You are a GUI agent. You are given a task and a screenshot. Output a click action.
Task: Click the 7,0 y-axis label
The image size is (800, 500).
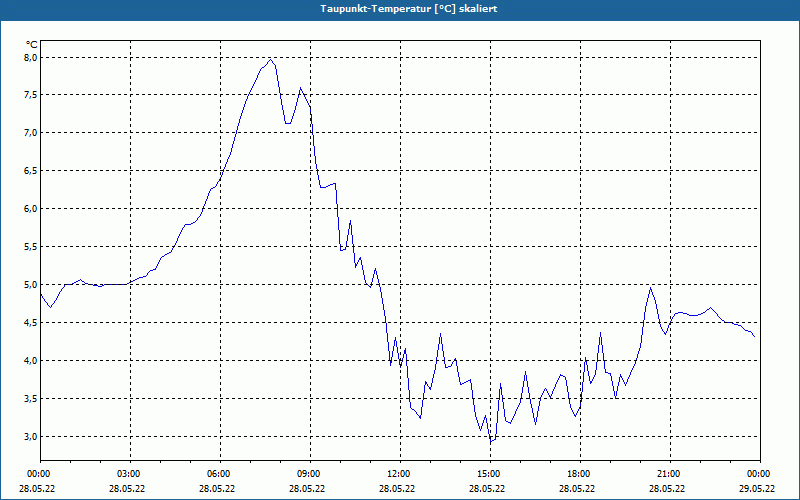point(31,133)
